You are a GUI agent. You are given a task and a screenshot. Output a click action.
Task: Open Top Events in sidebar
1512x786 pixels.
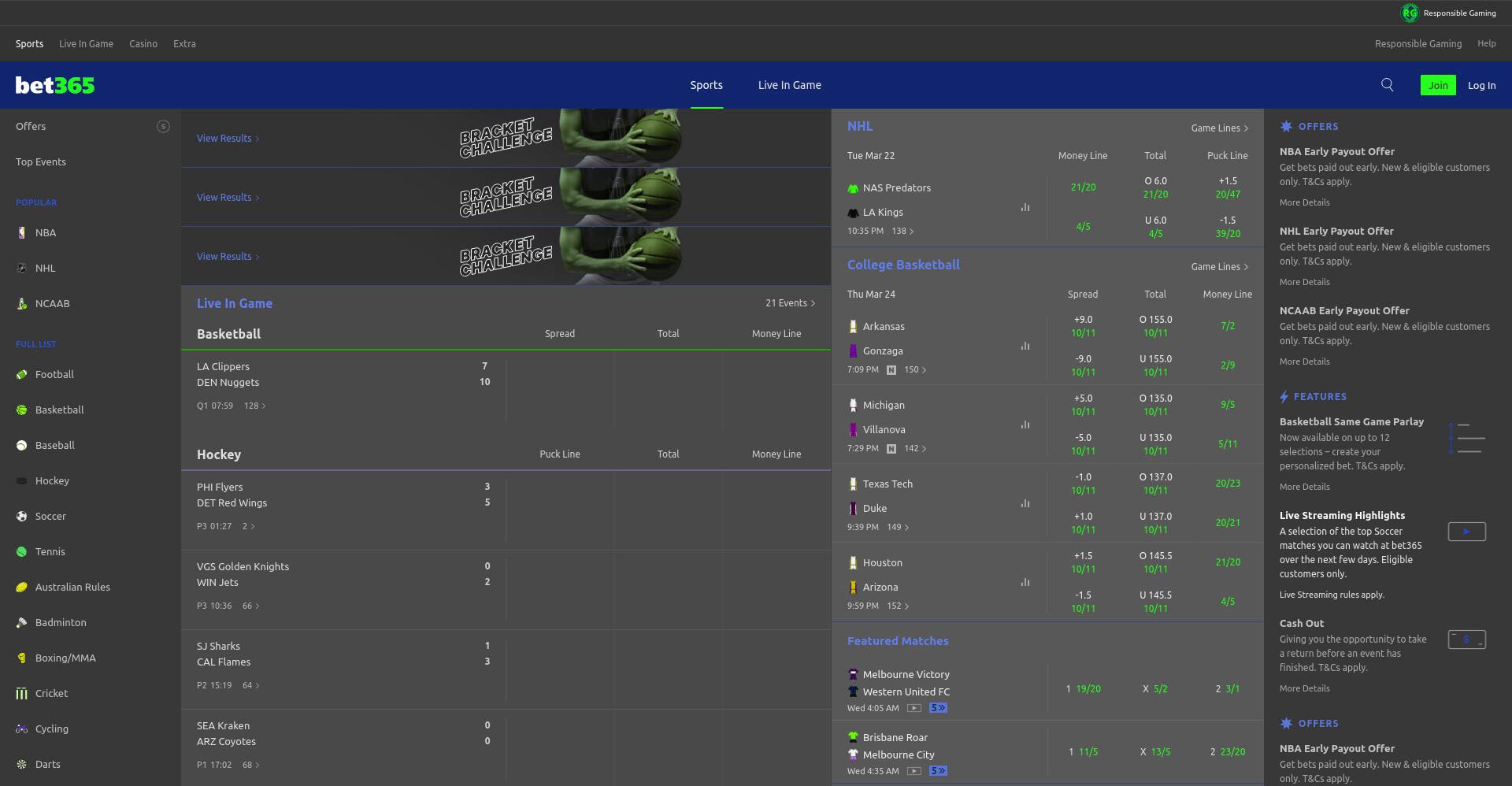41,161
